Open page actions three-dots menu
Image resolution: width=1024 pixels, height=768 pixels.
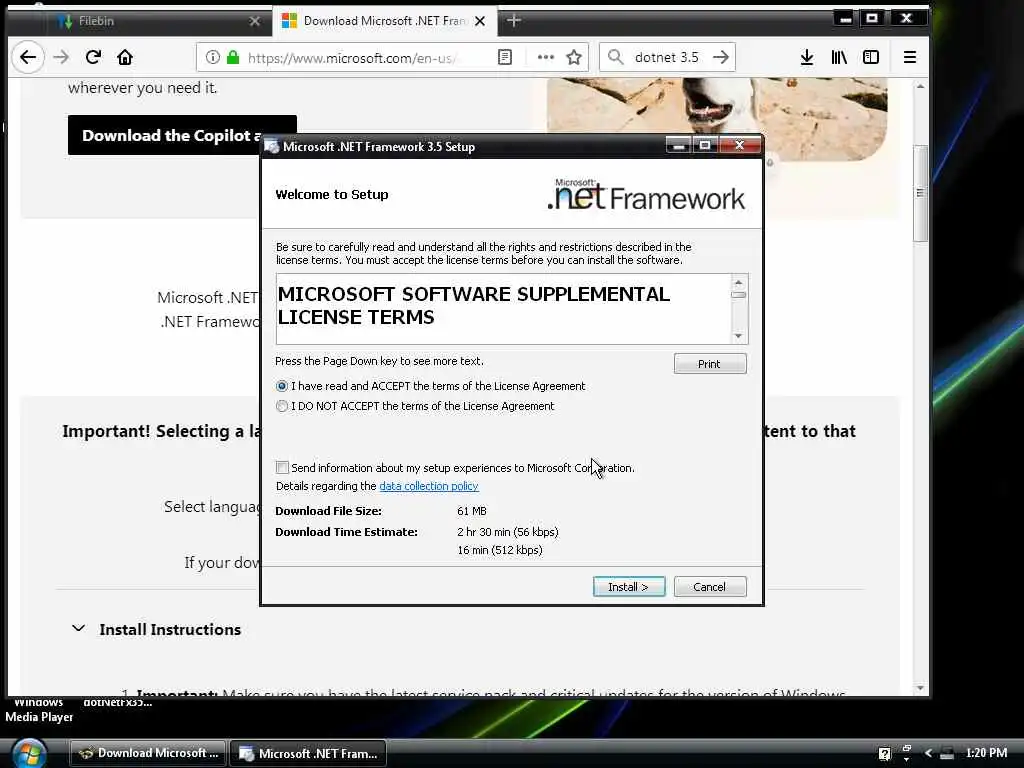pyautogui.click(x=545, y=57)
